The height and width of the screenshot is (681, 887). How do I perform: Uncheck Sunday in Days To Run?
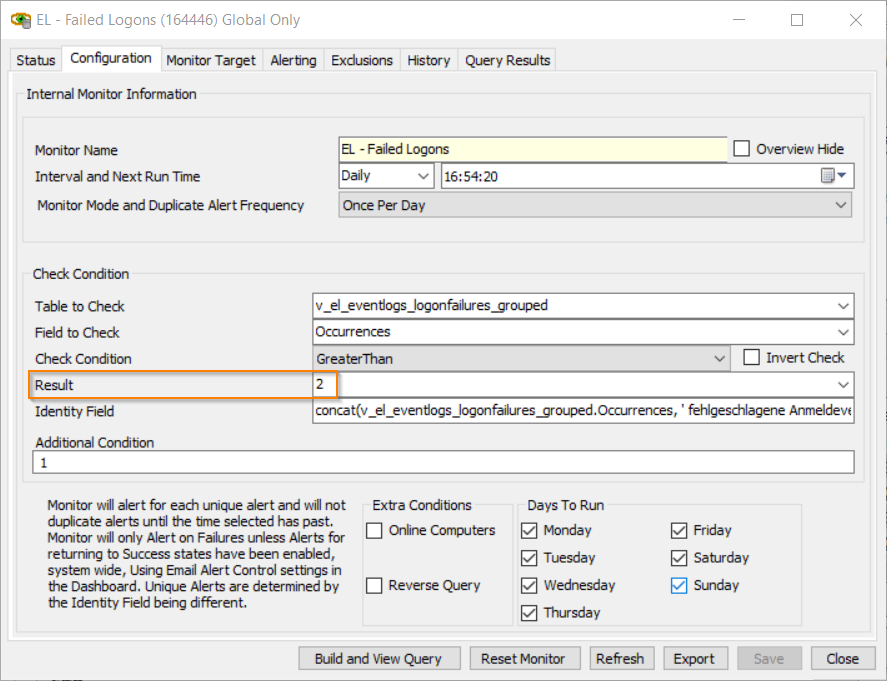(x=680, y=586)
